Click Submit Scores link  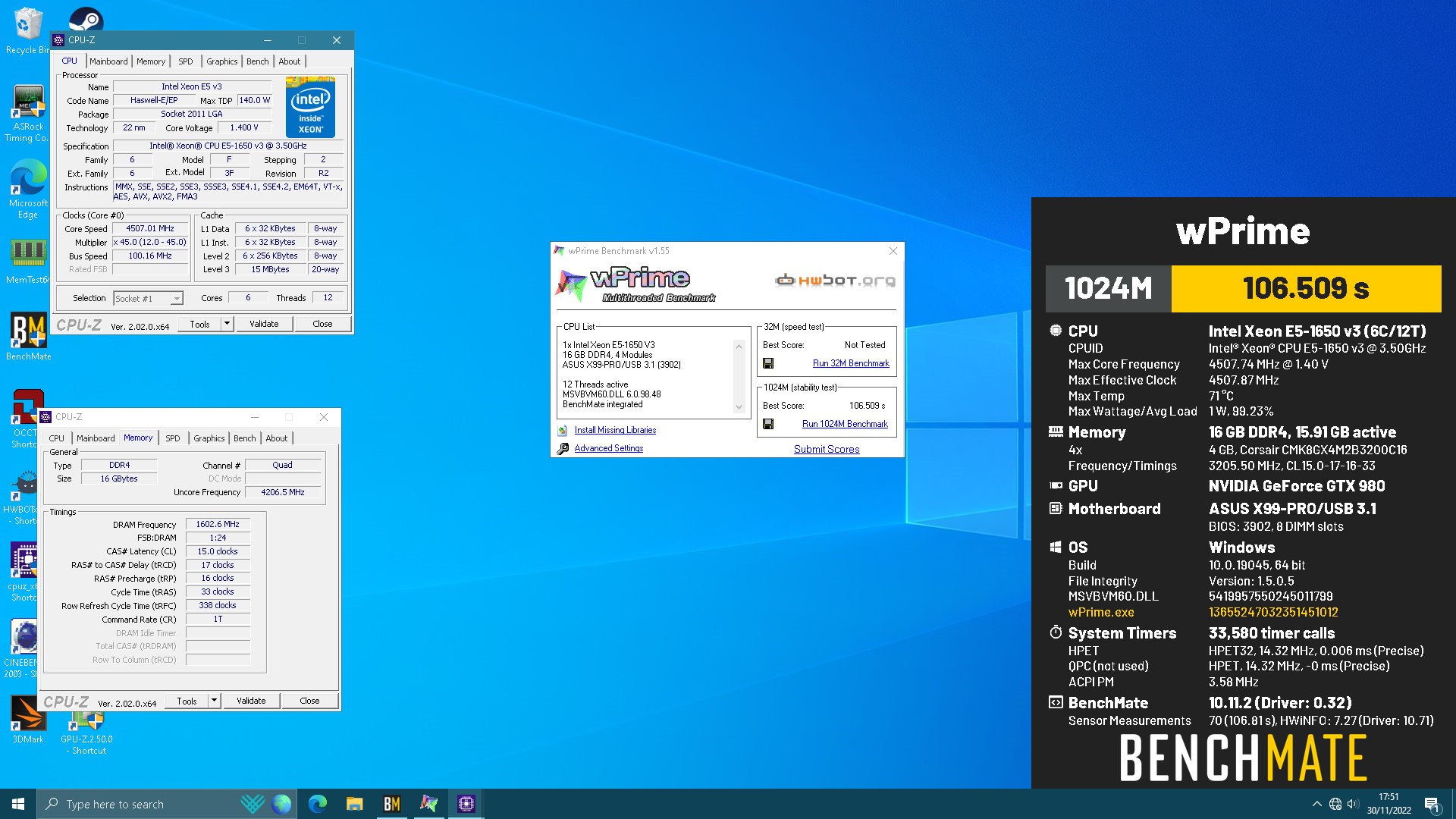827,449
